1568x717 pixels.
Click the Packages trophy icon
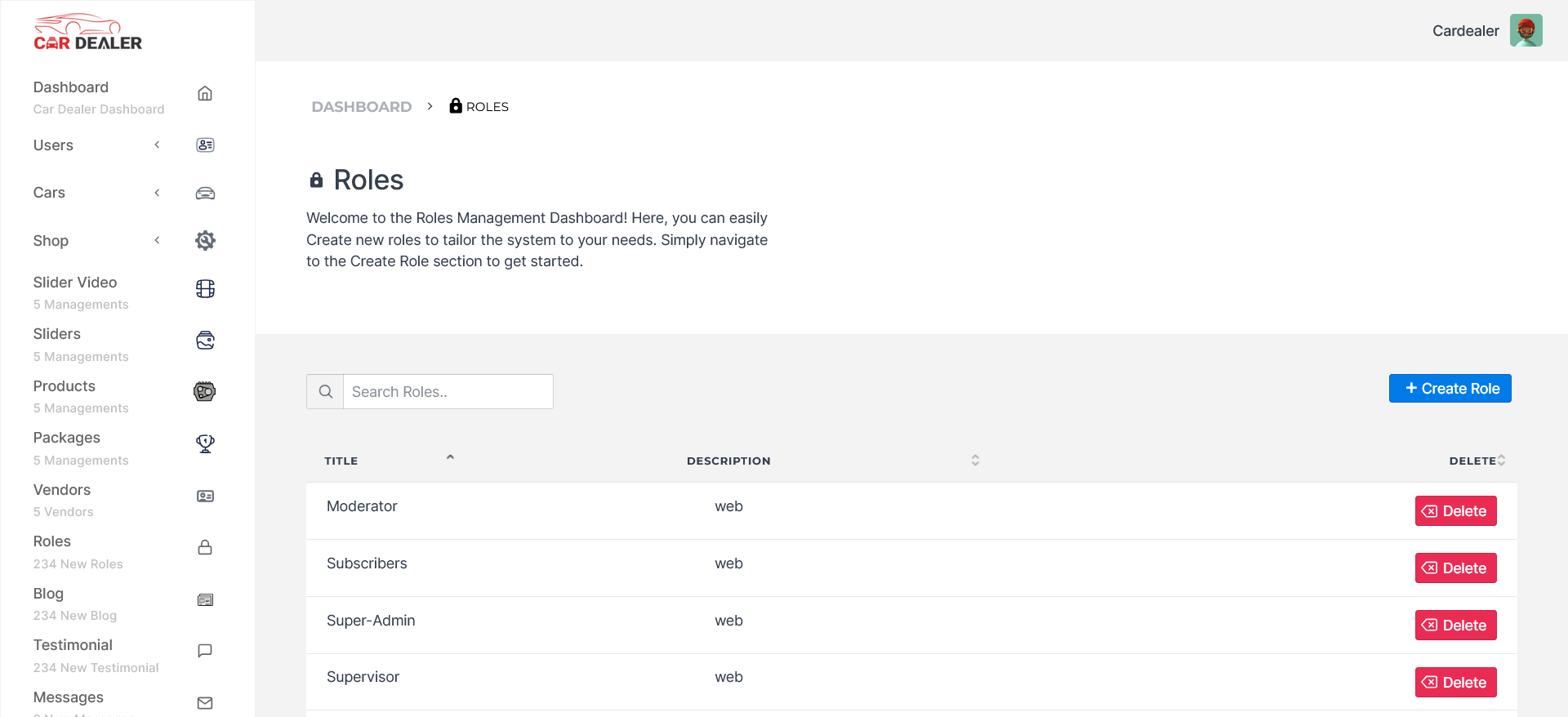(x=205, y=443)
